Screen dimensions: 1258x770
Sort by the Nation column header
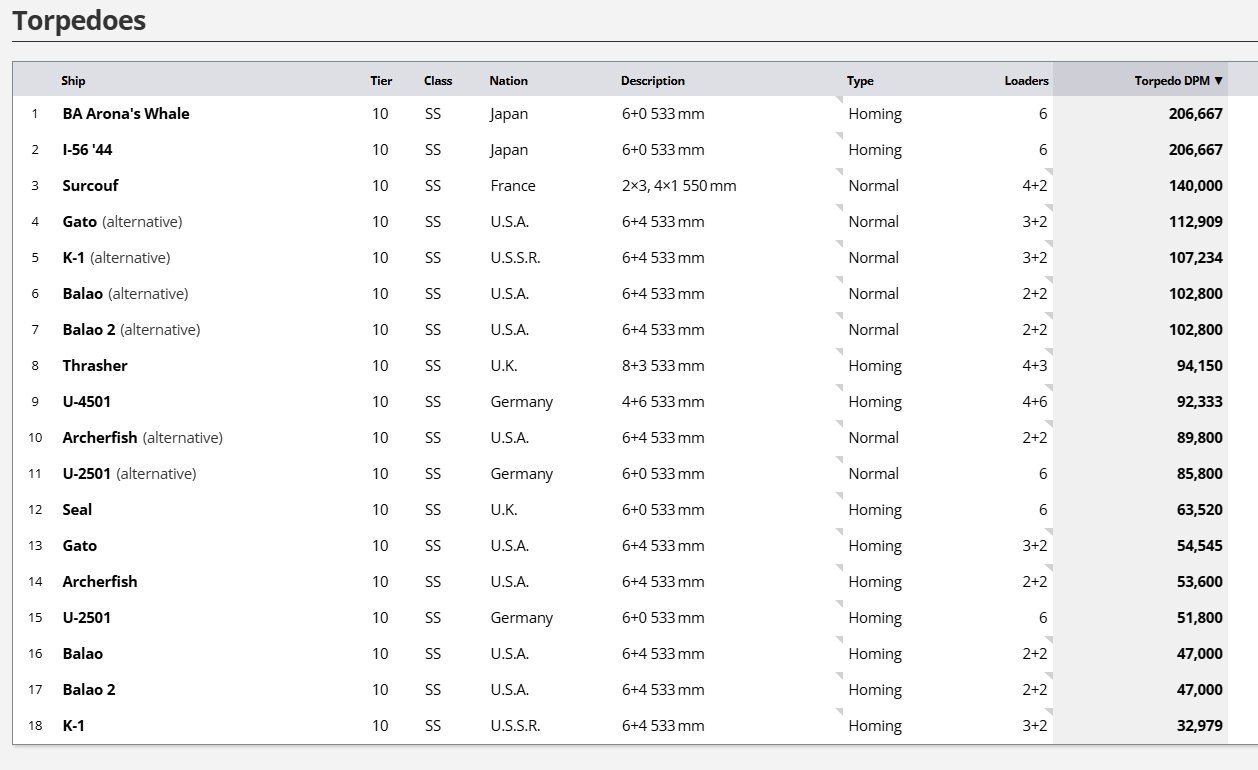pos(508,81)
